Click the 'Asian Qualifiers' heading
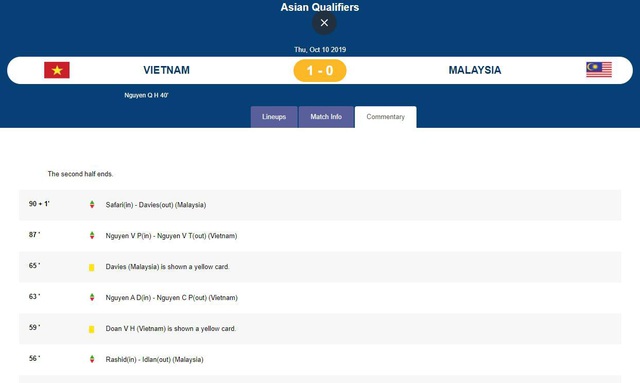The image size is (640, 383). click(320, 7)
